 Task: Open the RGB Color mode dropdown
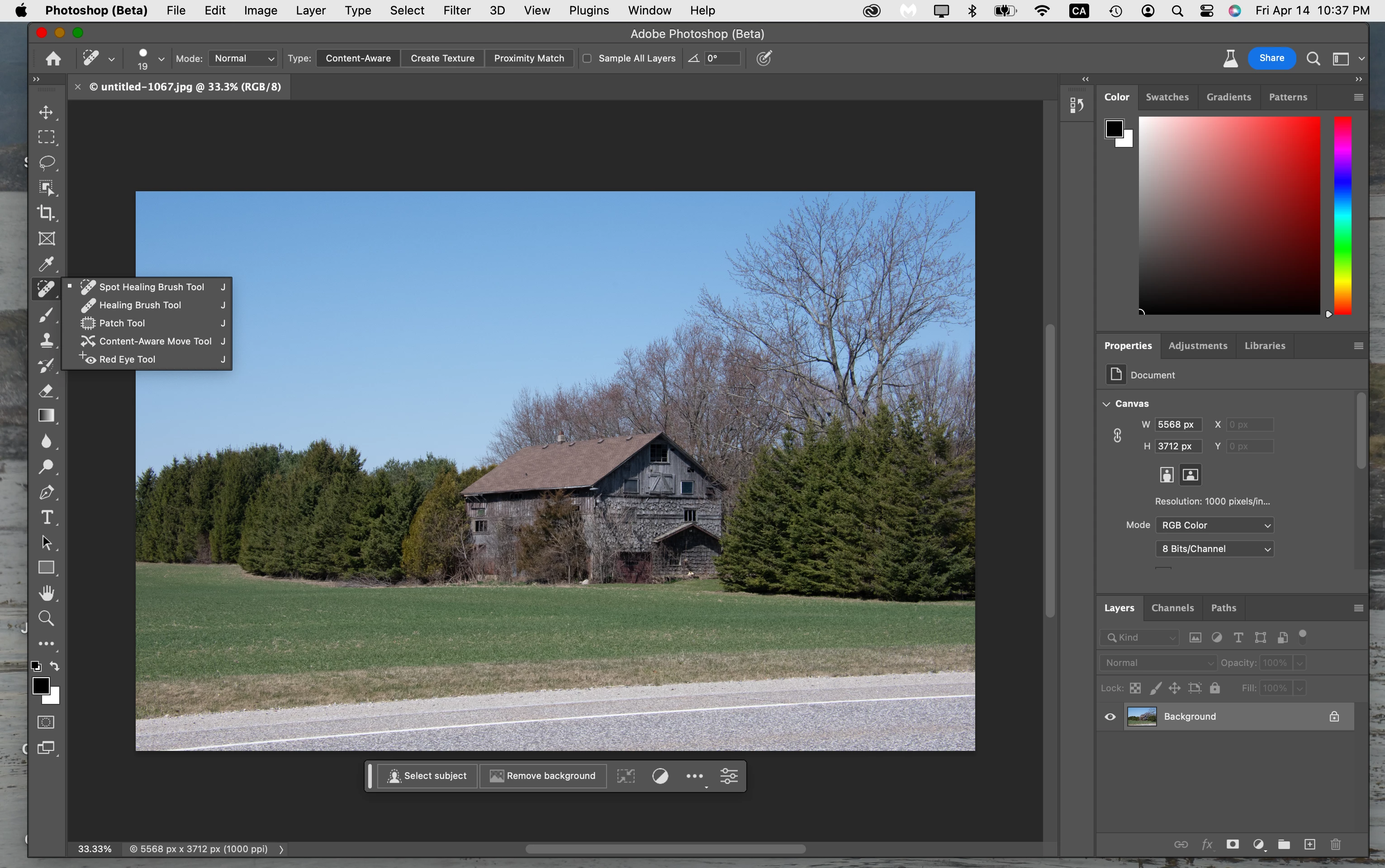tap(1214, 525)
